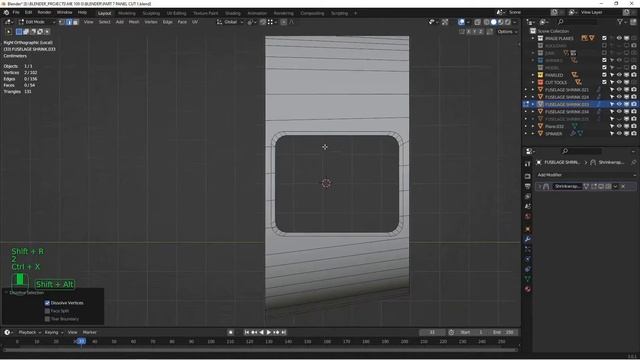Open Vertex menu in viewport header
640x360 pixels.
pyautogui.click(x=151, y=22)
